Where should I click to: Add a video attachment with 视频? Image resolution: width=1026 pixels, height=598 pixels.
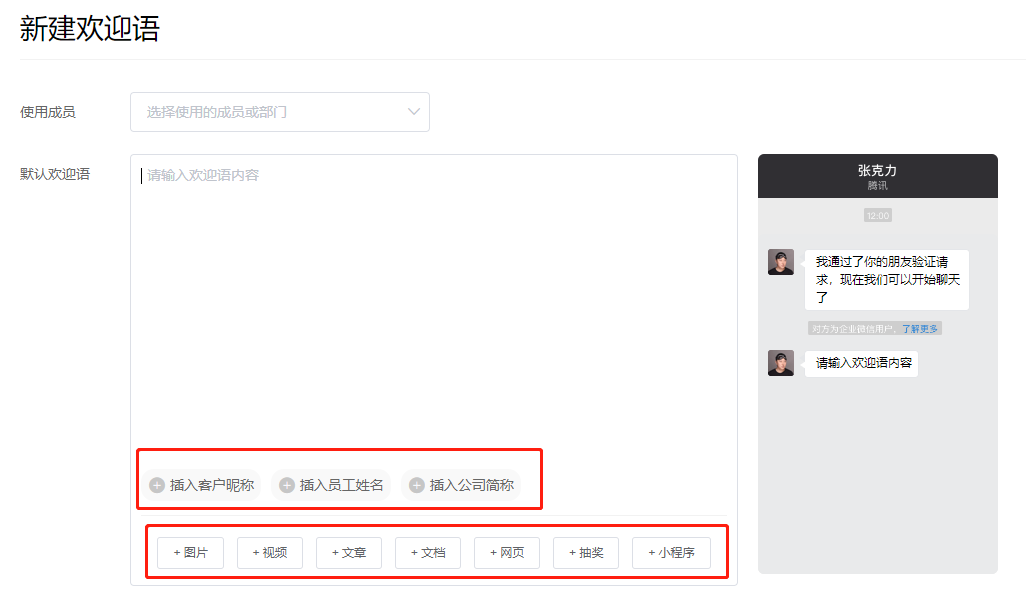pyautogui.click(x=270, y=553)
